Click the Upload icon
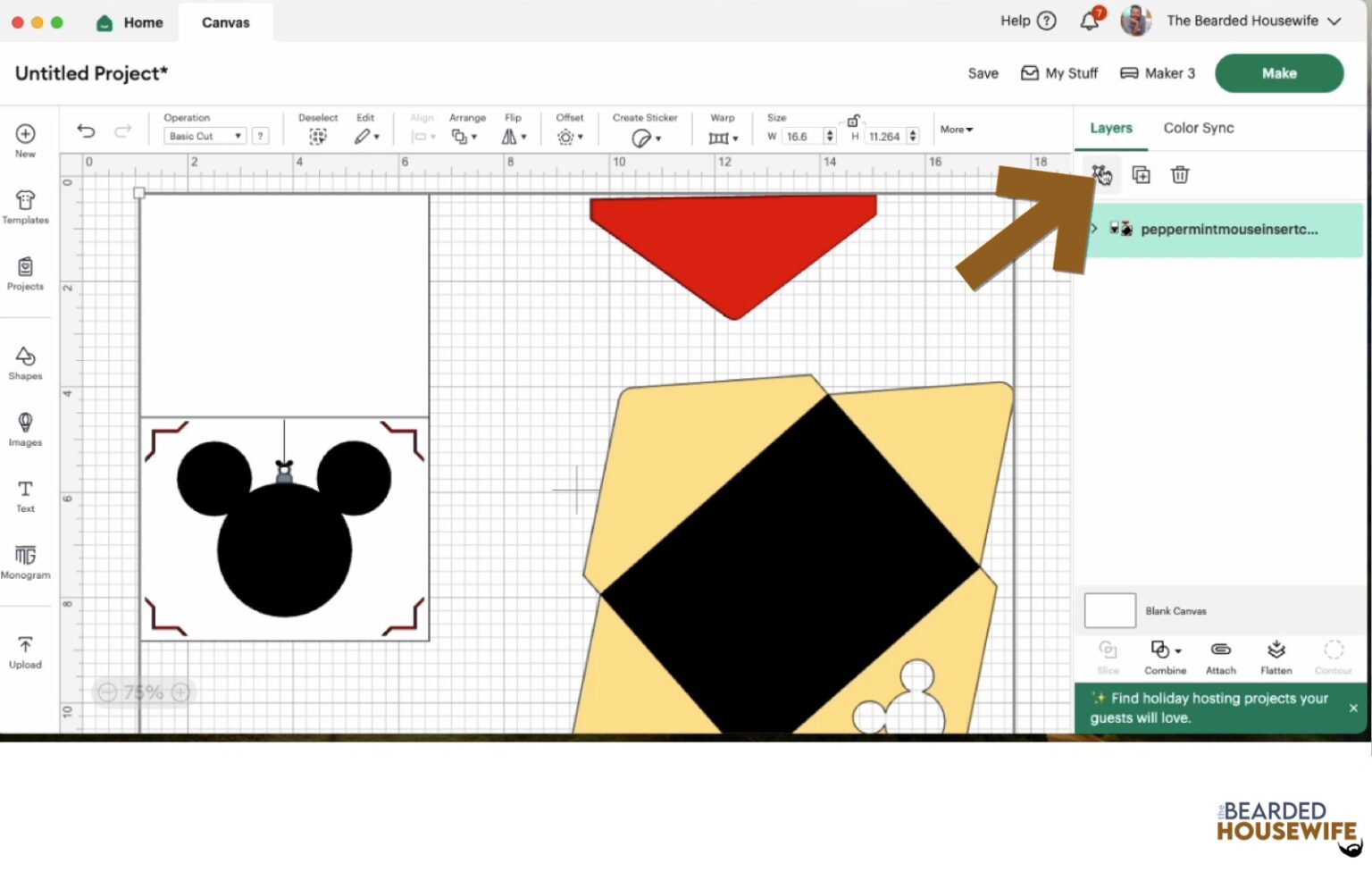The image size is (1372, 872). (x=25, y=645)
